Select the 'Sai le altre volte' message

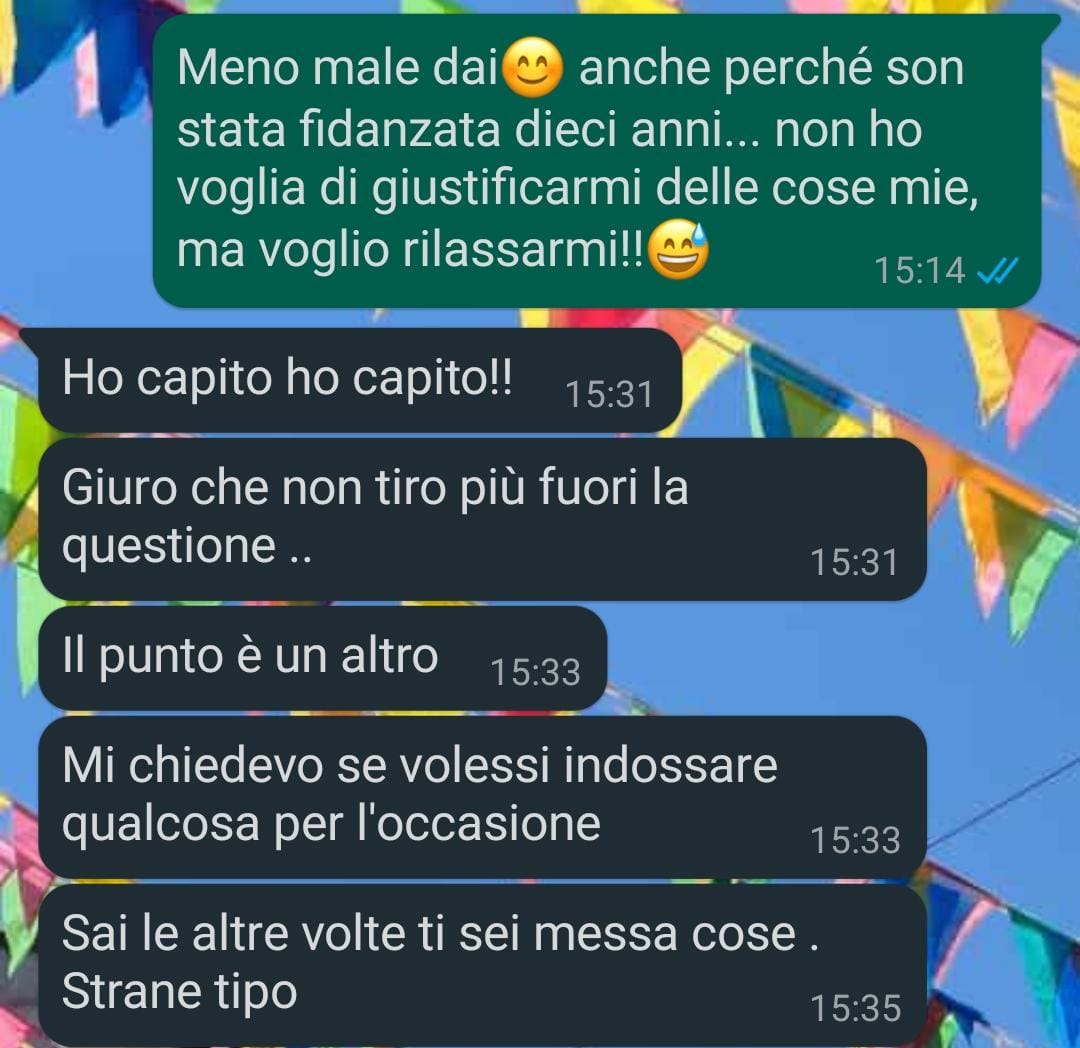(x=482, y=965)
